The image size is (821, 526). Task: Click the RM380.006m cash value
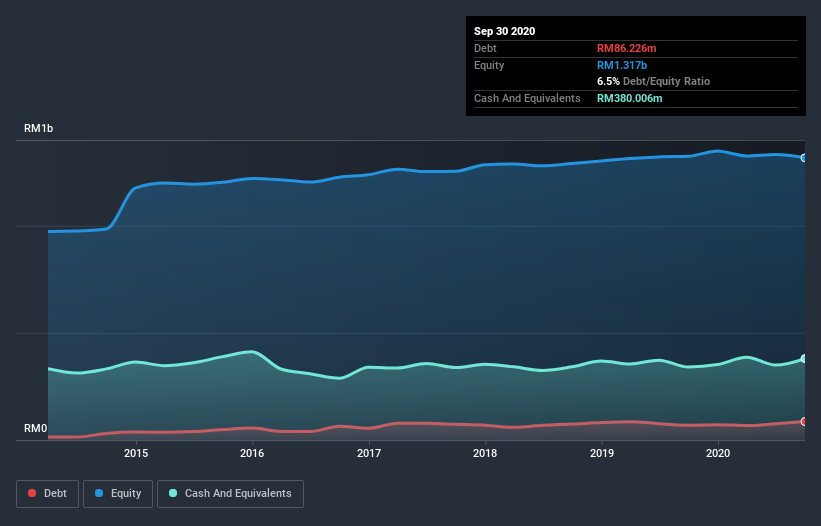coord(629,98)
